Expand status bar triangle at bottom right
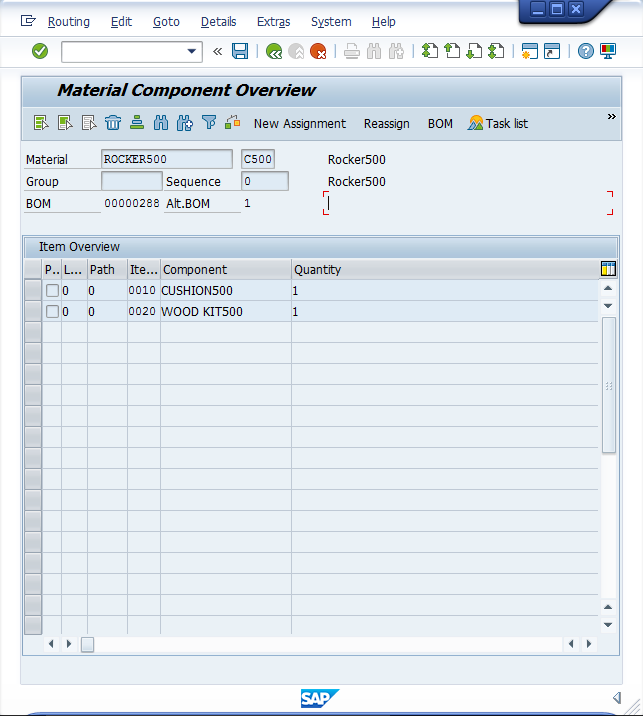The width and height of the screenshot is (643, 716). 617,697
